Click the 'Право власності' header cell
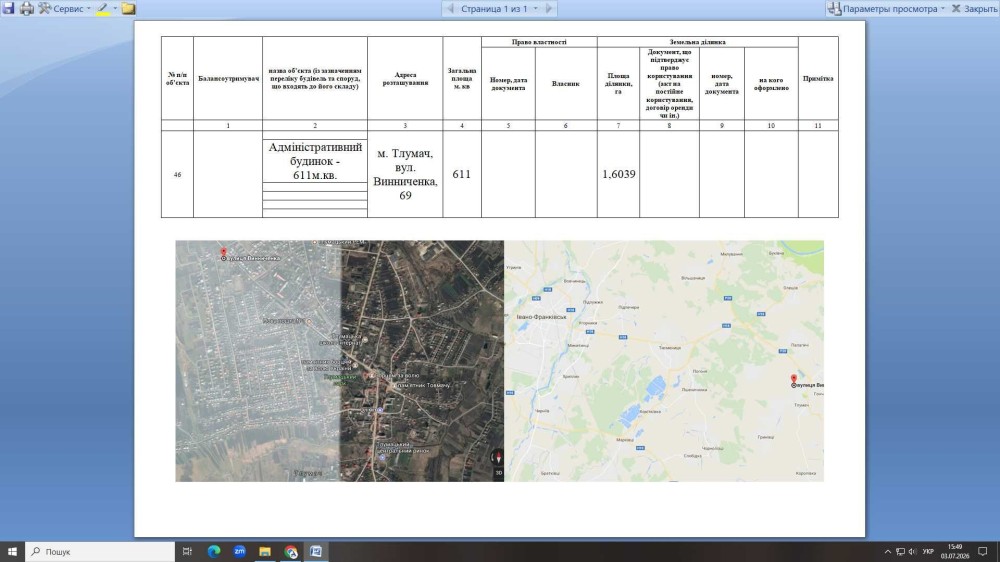The height and width of the screenshot is (562, 1000). pos(539,42)
